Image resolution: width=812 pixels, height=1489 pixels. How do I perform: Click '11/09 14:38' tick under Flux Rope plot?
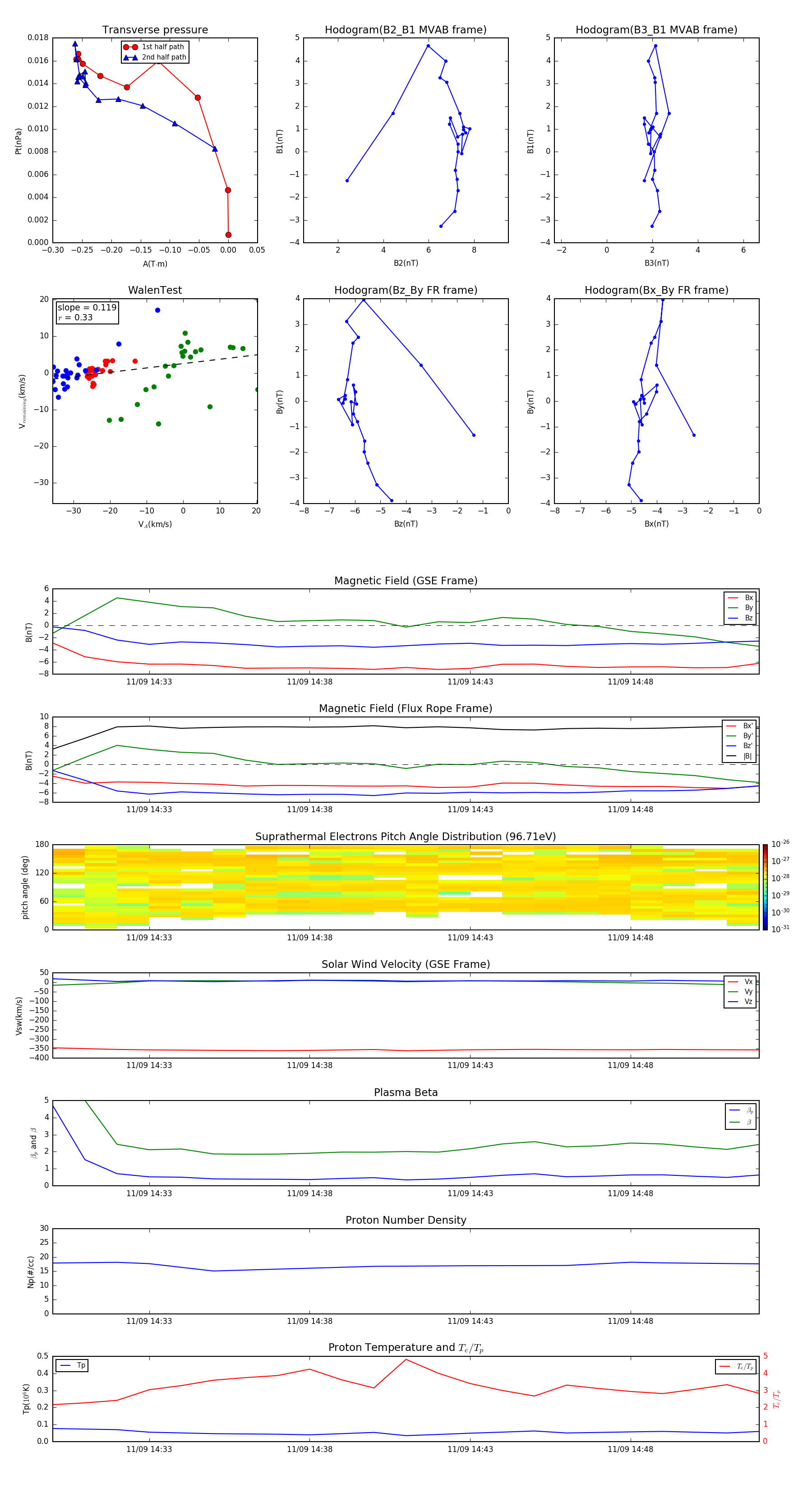tap(310, 810)
